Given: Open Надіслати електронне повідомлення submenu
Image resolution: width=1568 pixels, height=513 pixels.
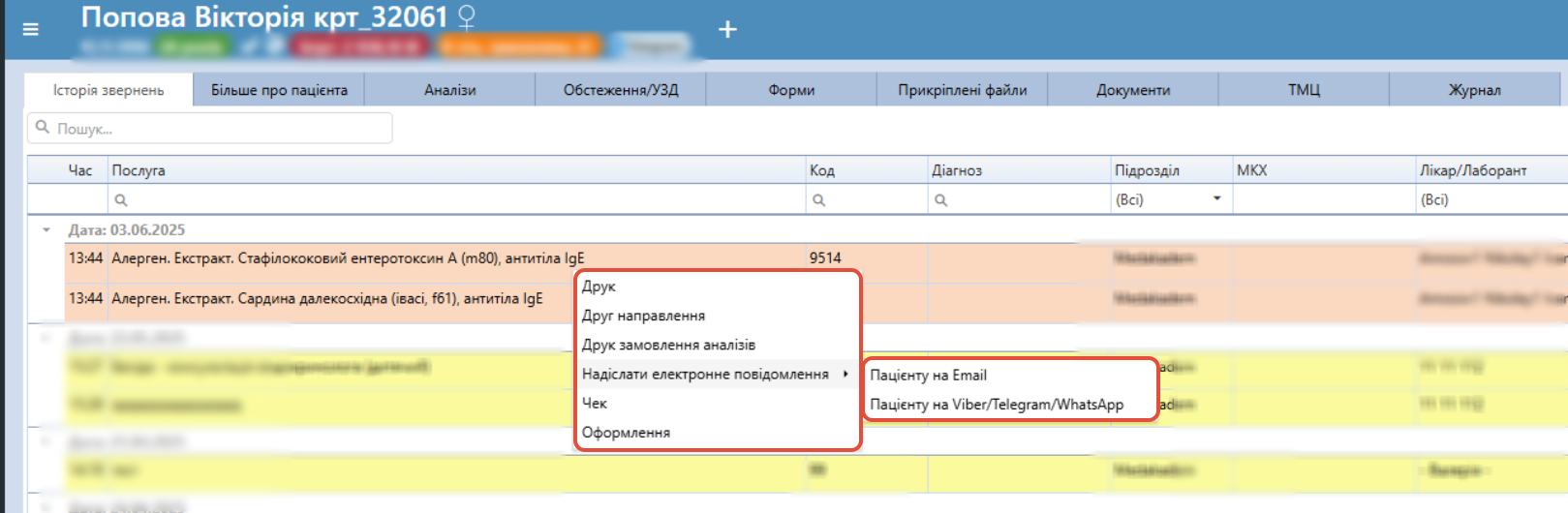Looking at the screenshot, I should (x=718, y=374).
